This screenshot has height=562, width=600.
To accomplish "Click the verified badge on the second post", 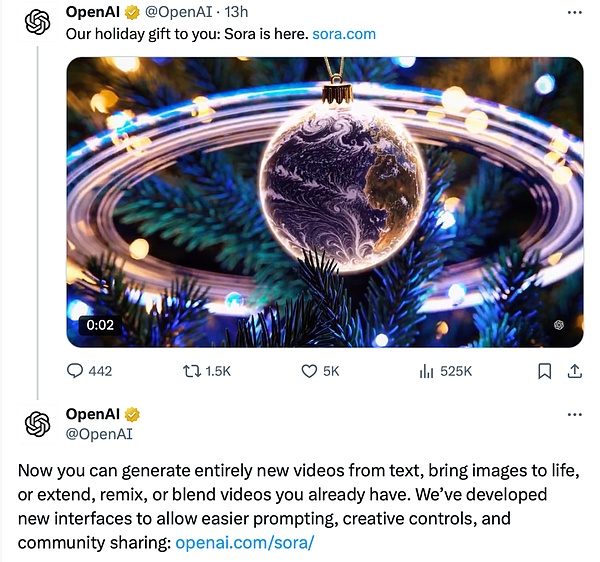I will (132, 414).
